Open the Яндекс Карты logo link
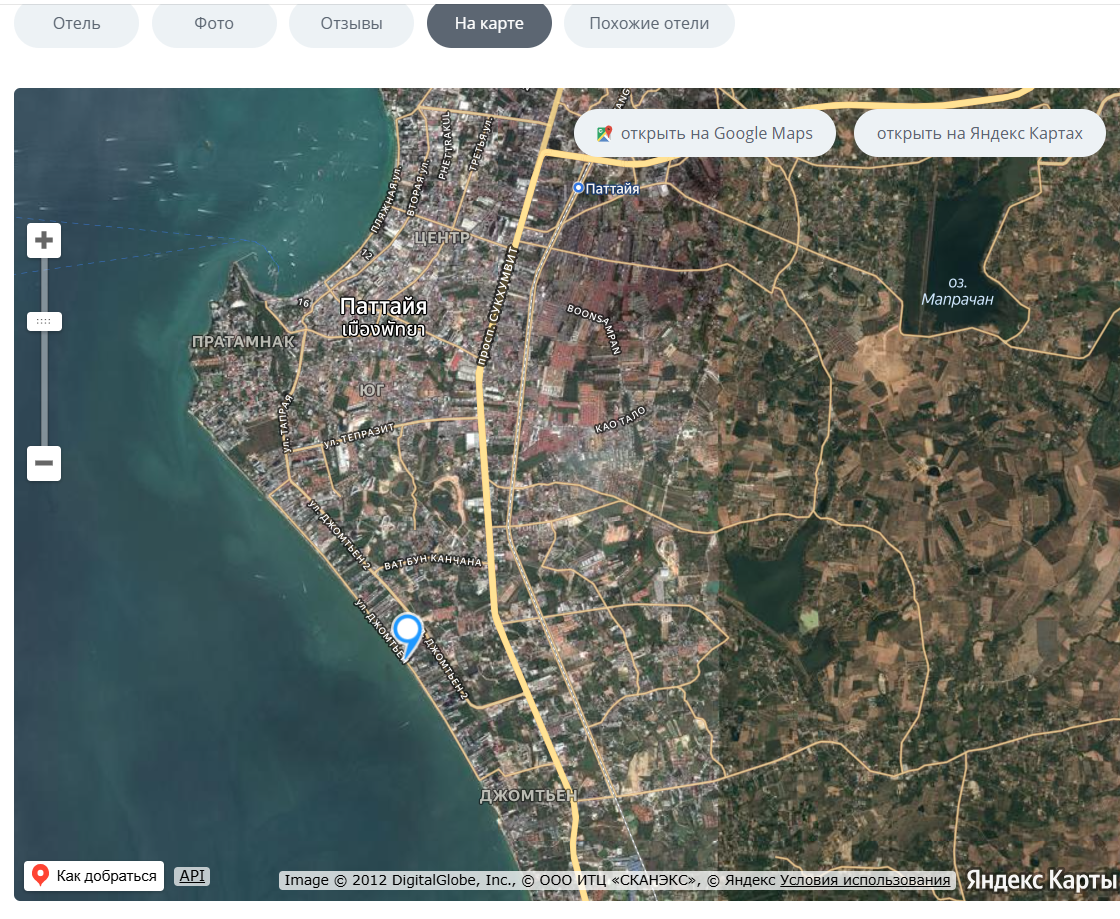This screenshot has width=1120, height=919. (x=1040, y=880)
